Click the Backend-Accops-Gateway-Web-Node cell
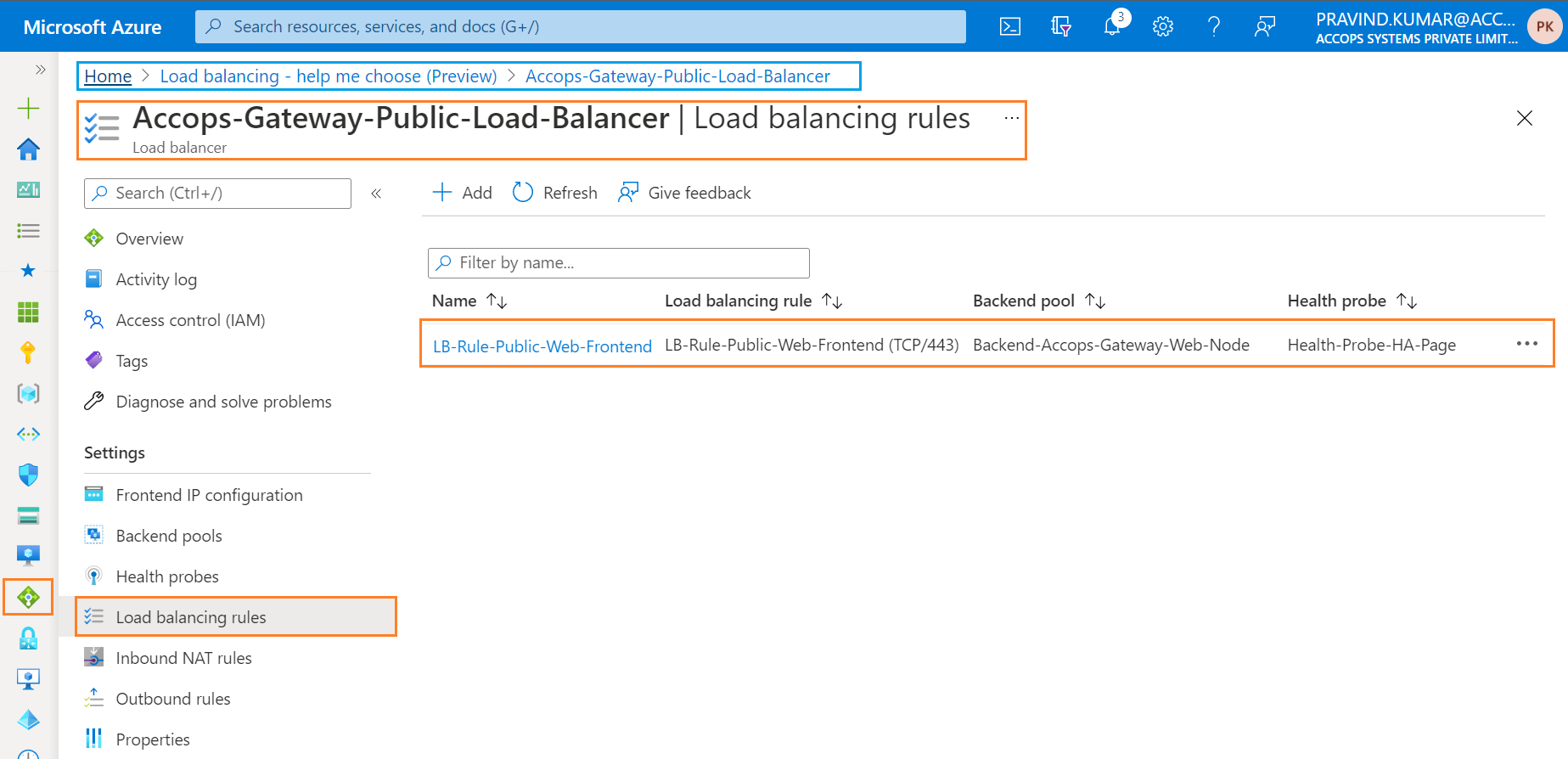This screenshot has height=759, width=1568. (x=1111, y=345)
